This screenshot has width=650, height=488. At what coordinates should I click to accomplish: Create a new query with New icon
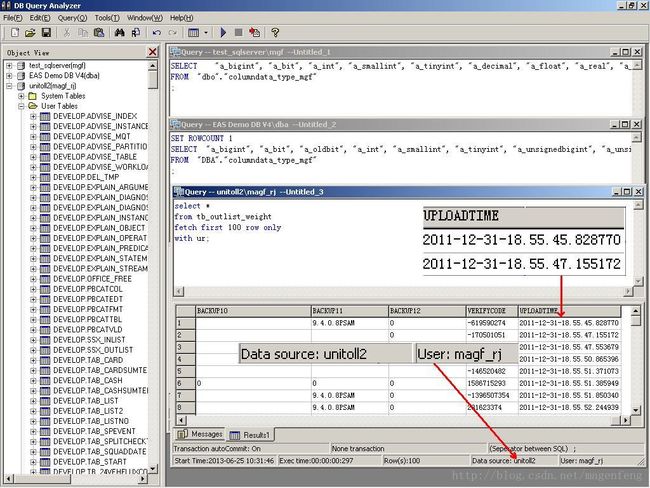point(15,32)
